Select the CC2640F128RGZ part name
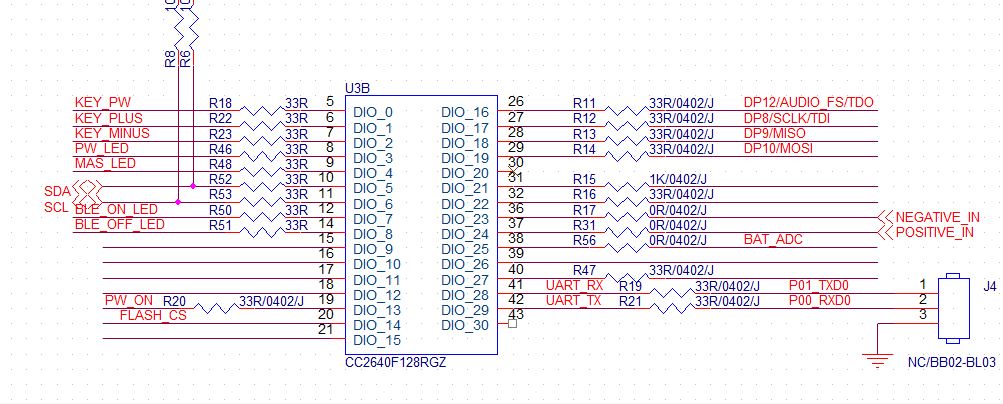 [395, 362]
